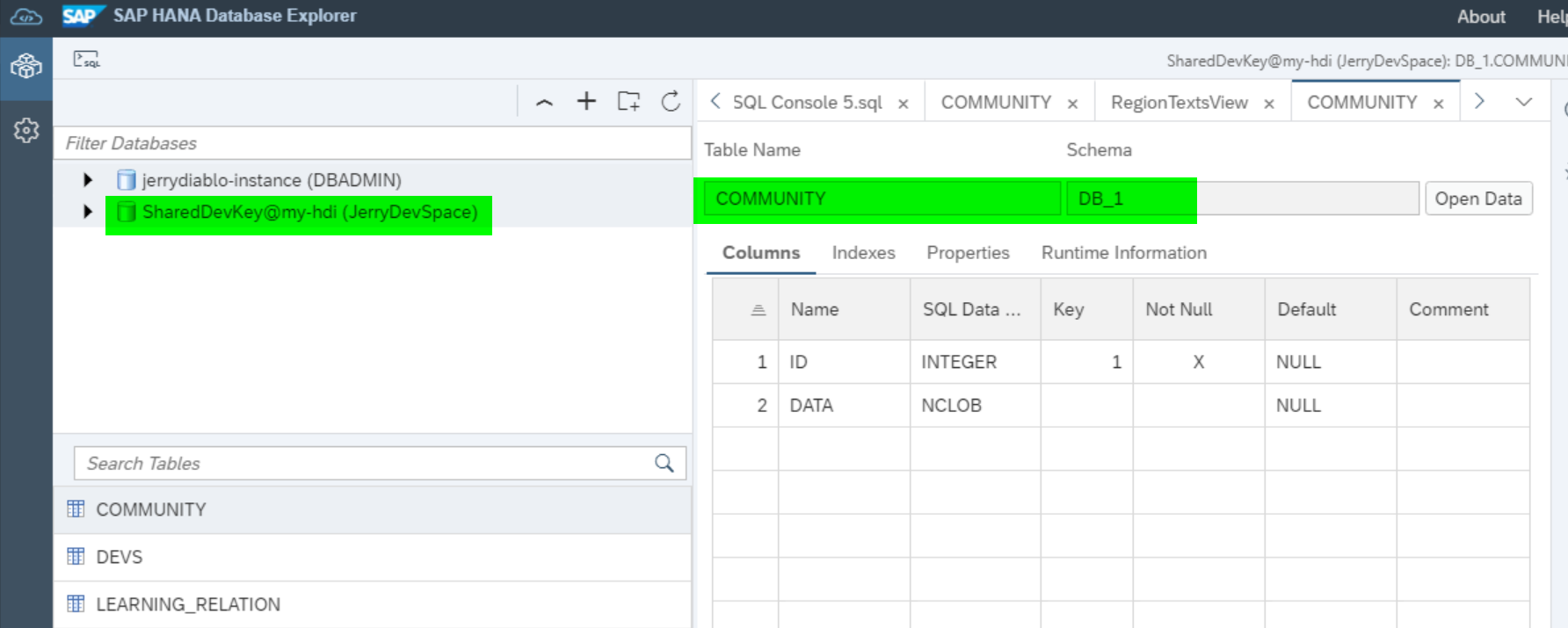Screen dimensions: 1568x628
Task: Switch to SQL Console 5.sql tab
Action: coord(808,103)
